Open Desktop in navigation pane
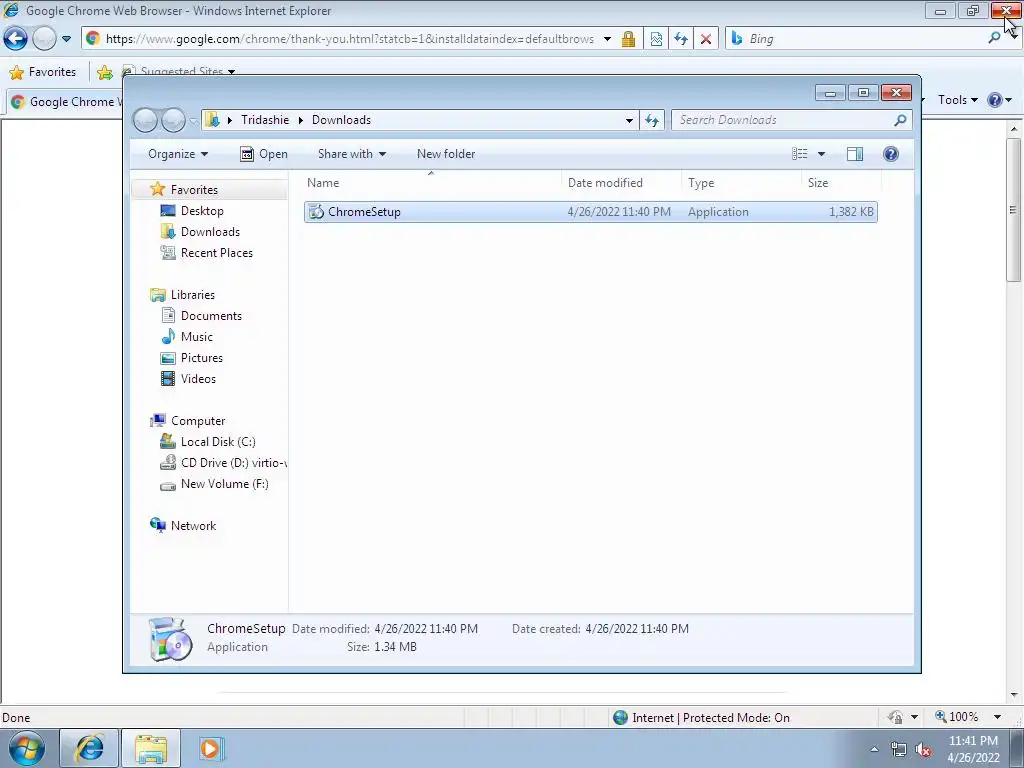The height and width of the screenshot is (768, 1024). (x=202, y=211)
